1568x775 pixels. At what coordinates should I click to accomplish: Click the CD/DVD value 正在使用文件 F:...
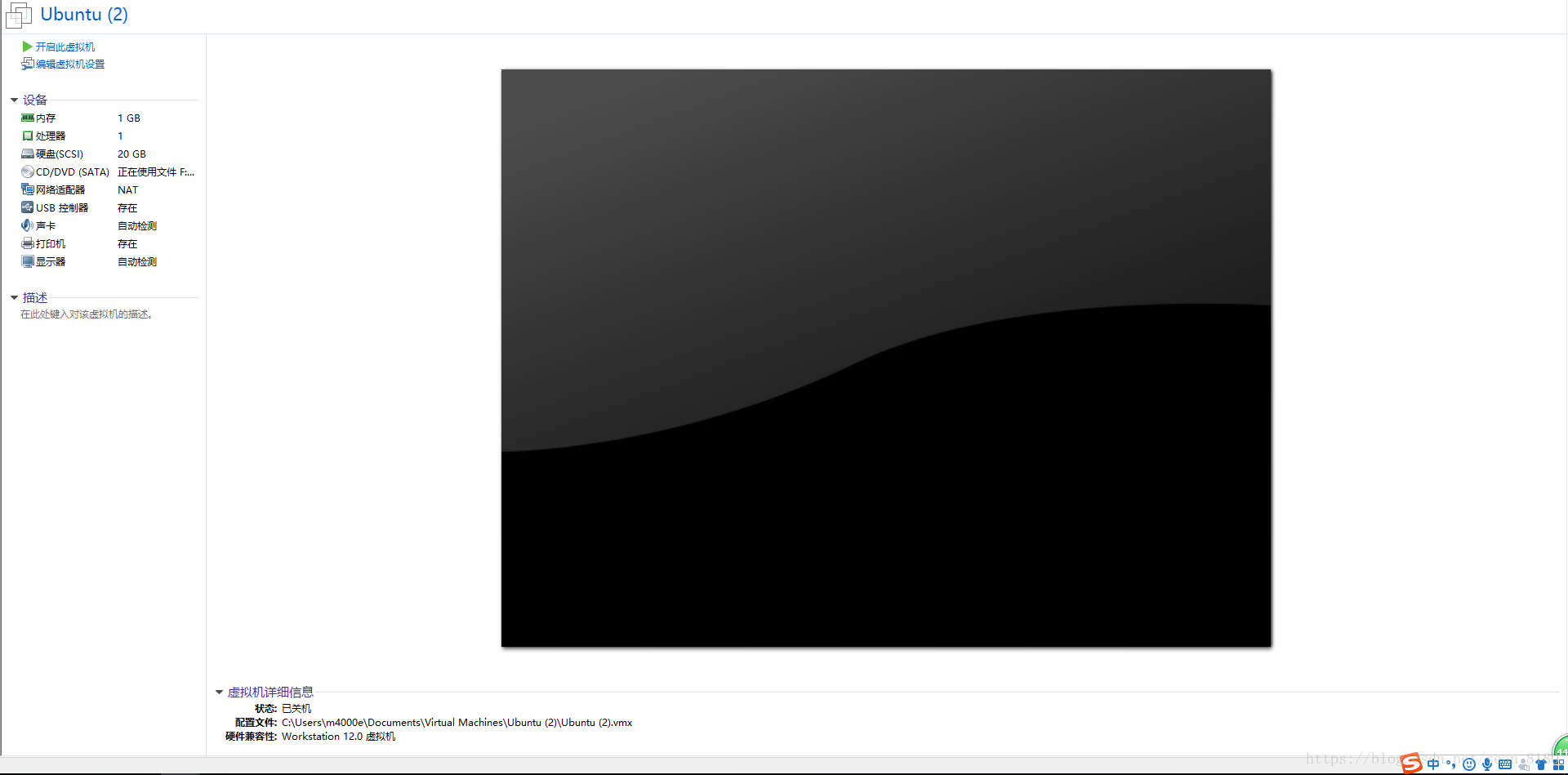point(156,171)
